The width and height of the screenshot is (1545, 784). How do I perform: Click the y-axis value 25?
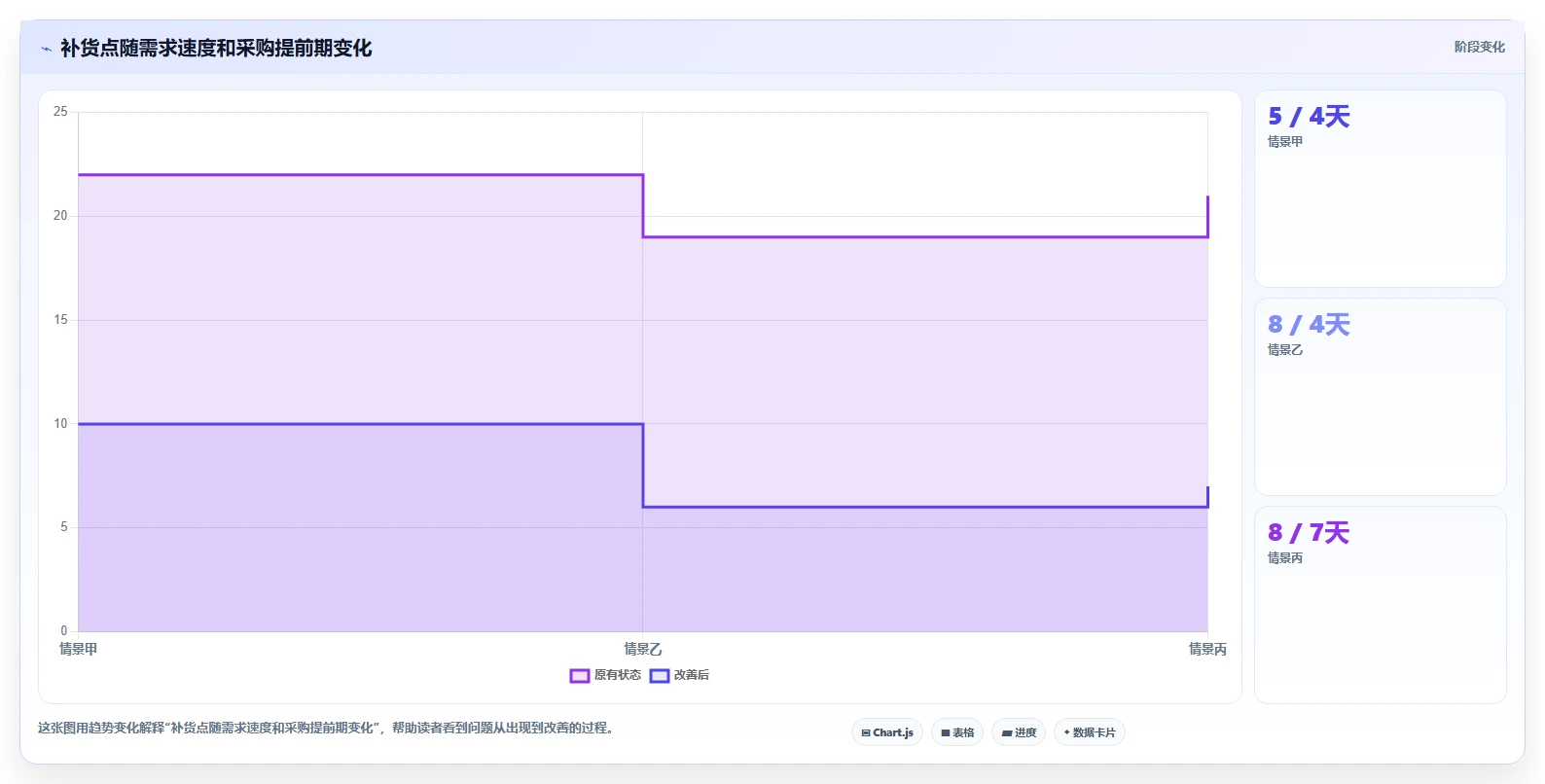60,112
